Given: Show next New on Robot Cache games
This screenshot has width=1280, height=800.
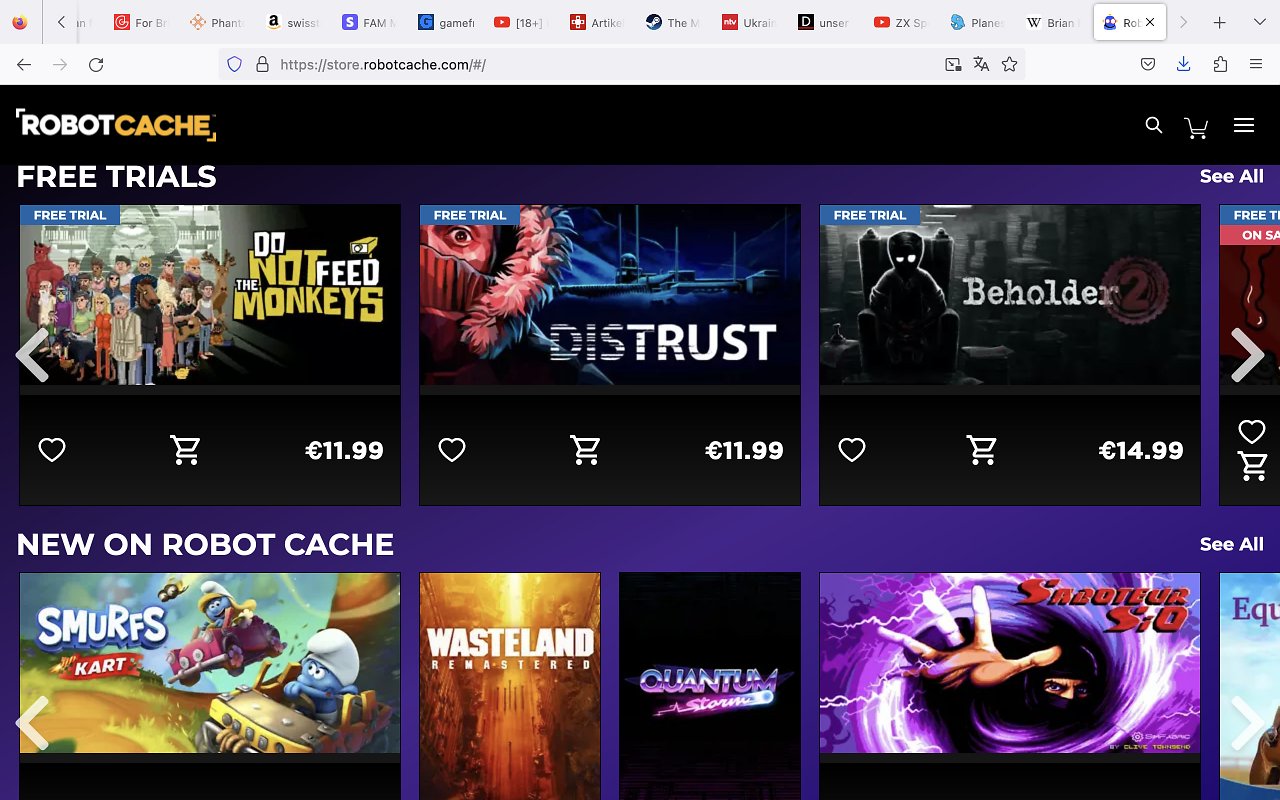Looking at the screenshot, I should (x=1247, y=722).
